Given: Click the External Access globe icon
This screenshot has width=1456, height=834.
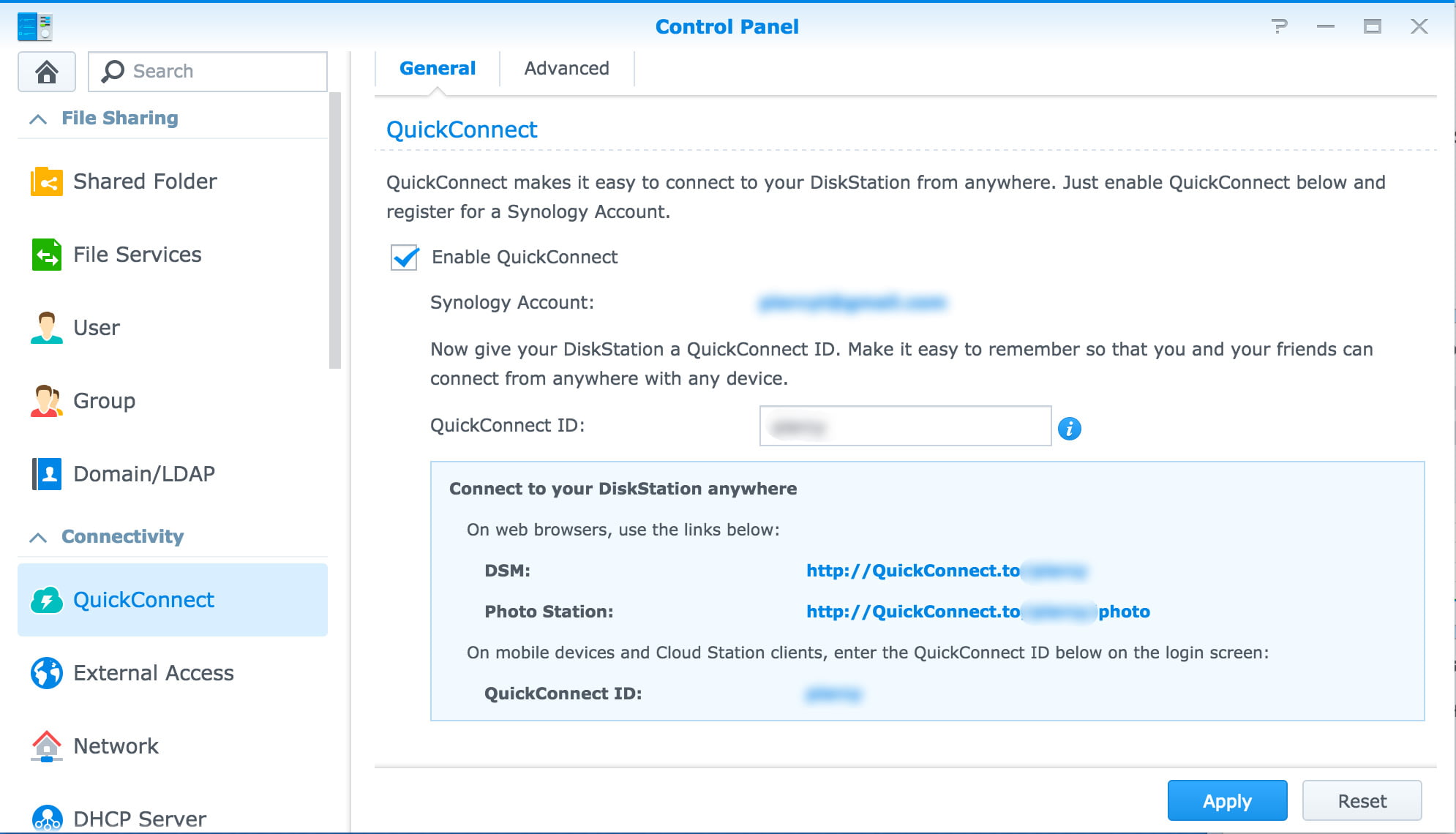Looking at the screenshot, I should (45, 673).
